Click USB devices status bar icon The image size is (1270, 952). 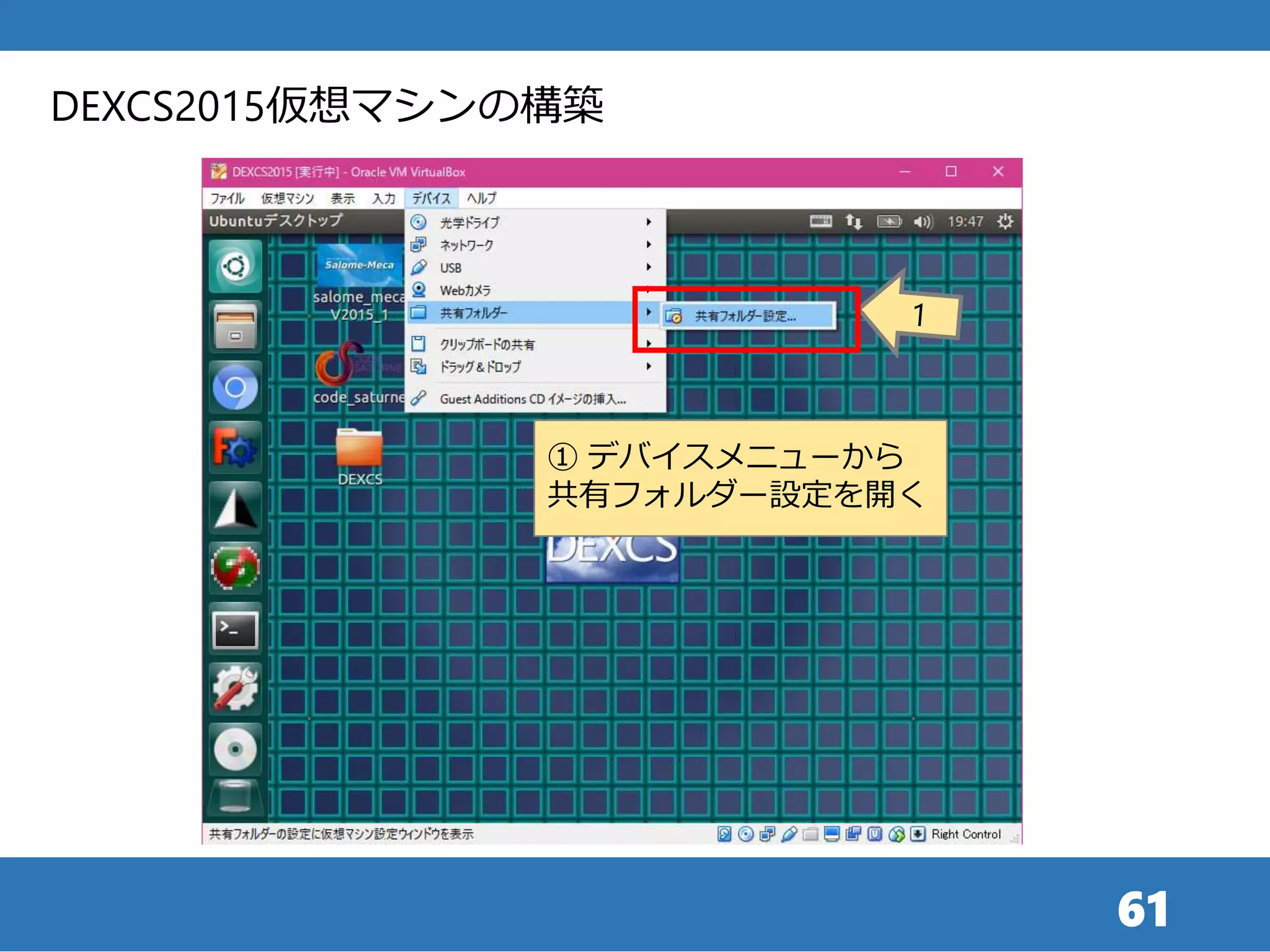pos(789,834)
